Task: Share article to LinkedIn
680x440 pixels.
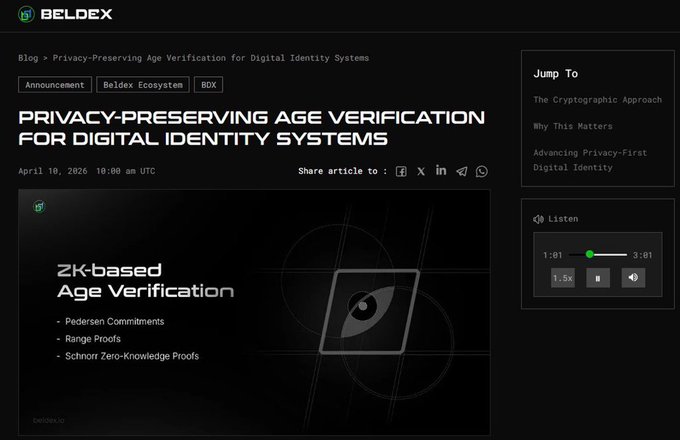Action: tap(441, 170)
